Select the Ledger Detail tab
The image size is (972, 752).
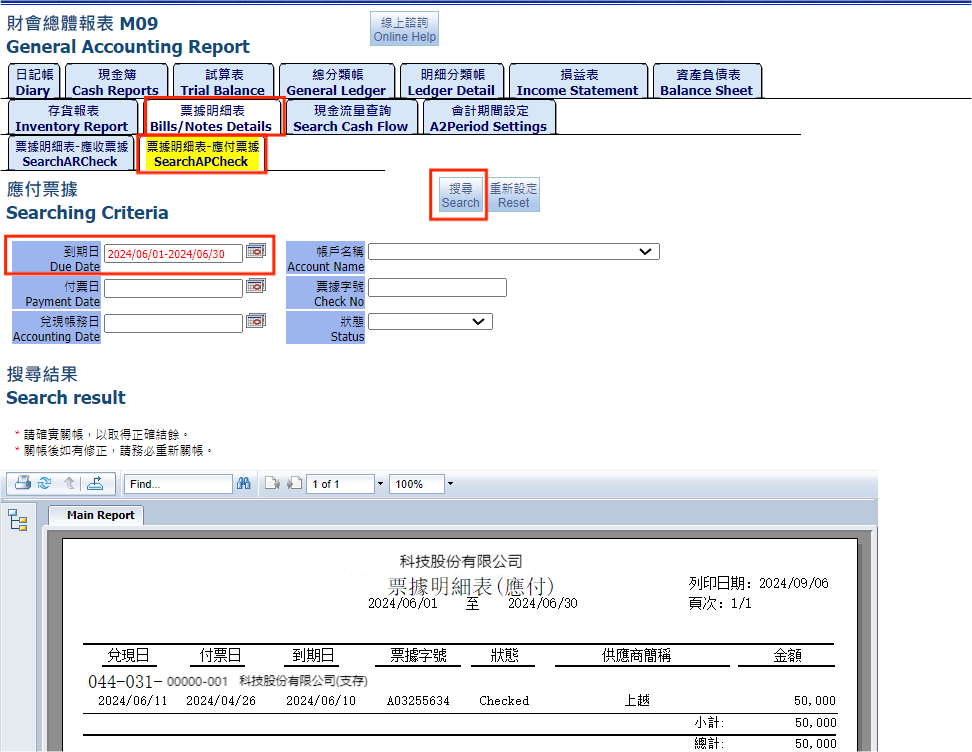[x=451, y=82]
